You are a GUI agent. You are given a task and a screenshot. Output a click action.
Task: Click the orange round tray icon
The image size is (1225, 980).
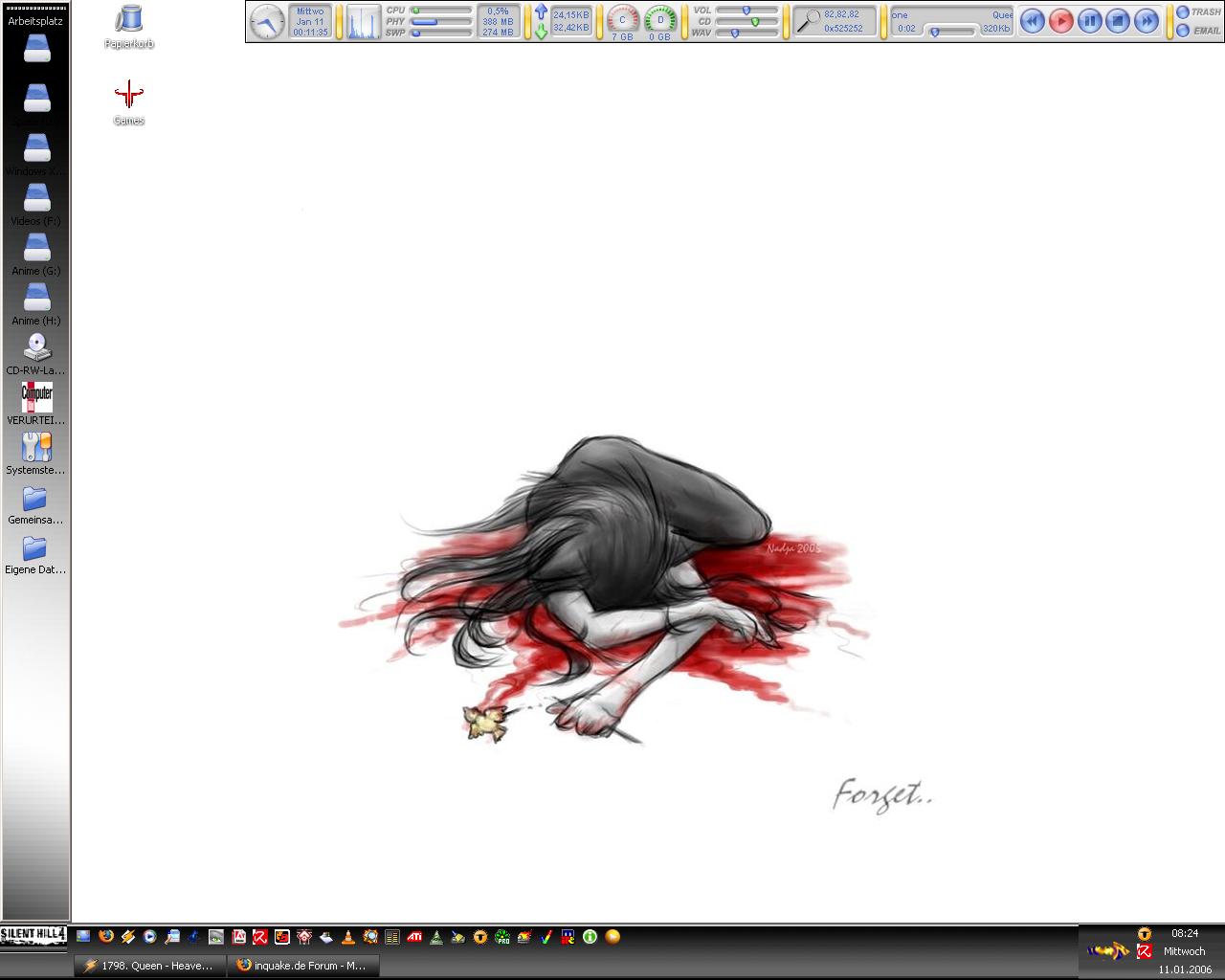pyautogui.click(x=1144, y=933)
